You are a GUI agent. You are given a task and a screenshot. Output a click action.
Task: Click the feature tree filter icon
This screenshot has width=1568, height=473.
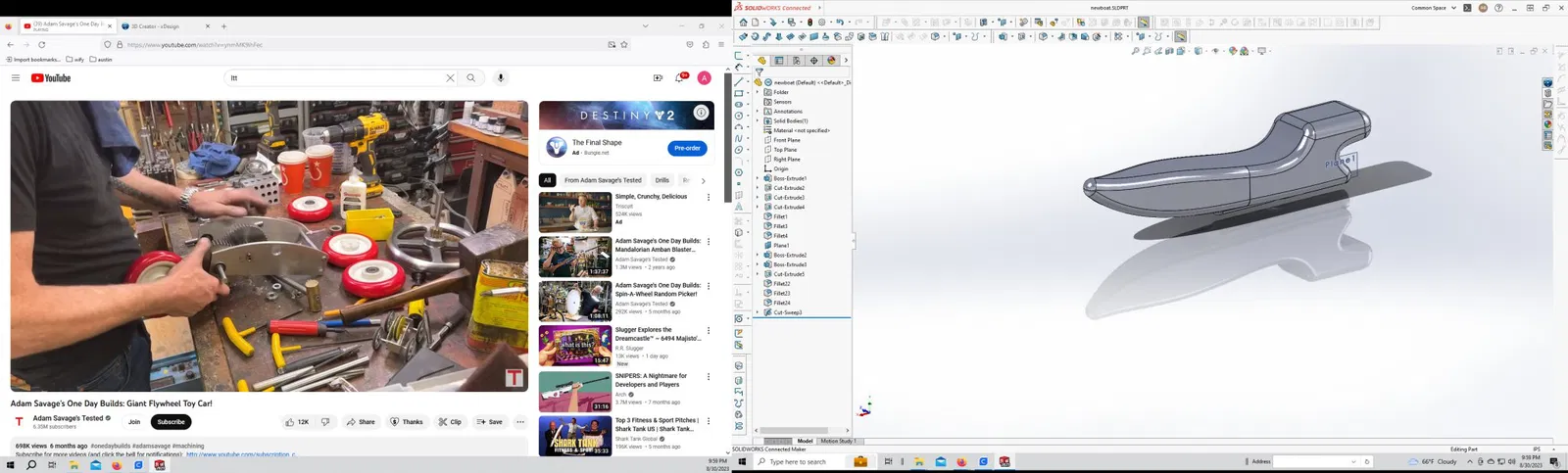click(759, 71)
